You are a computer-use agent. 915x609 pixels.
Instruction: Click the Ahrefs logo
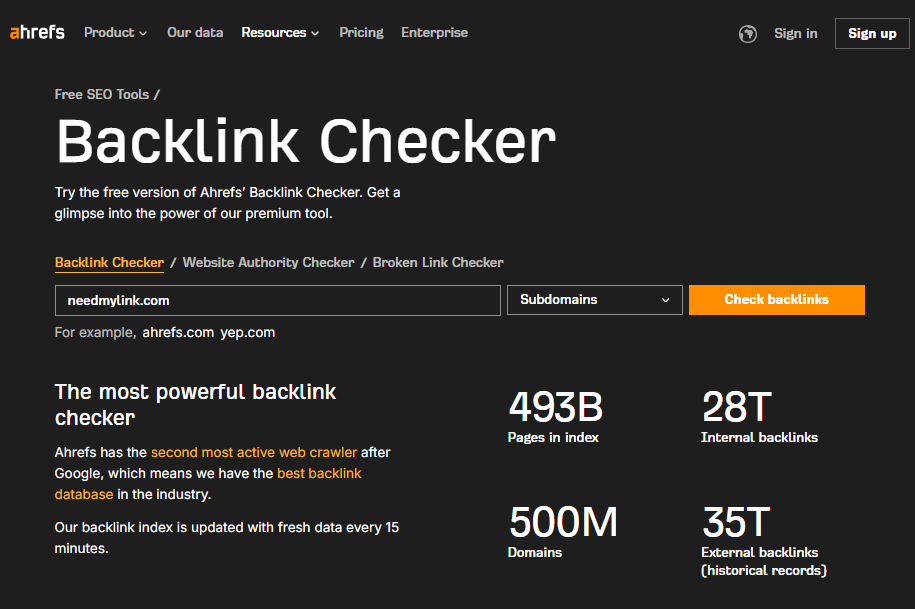point(37,32)
